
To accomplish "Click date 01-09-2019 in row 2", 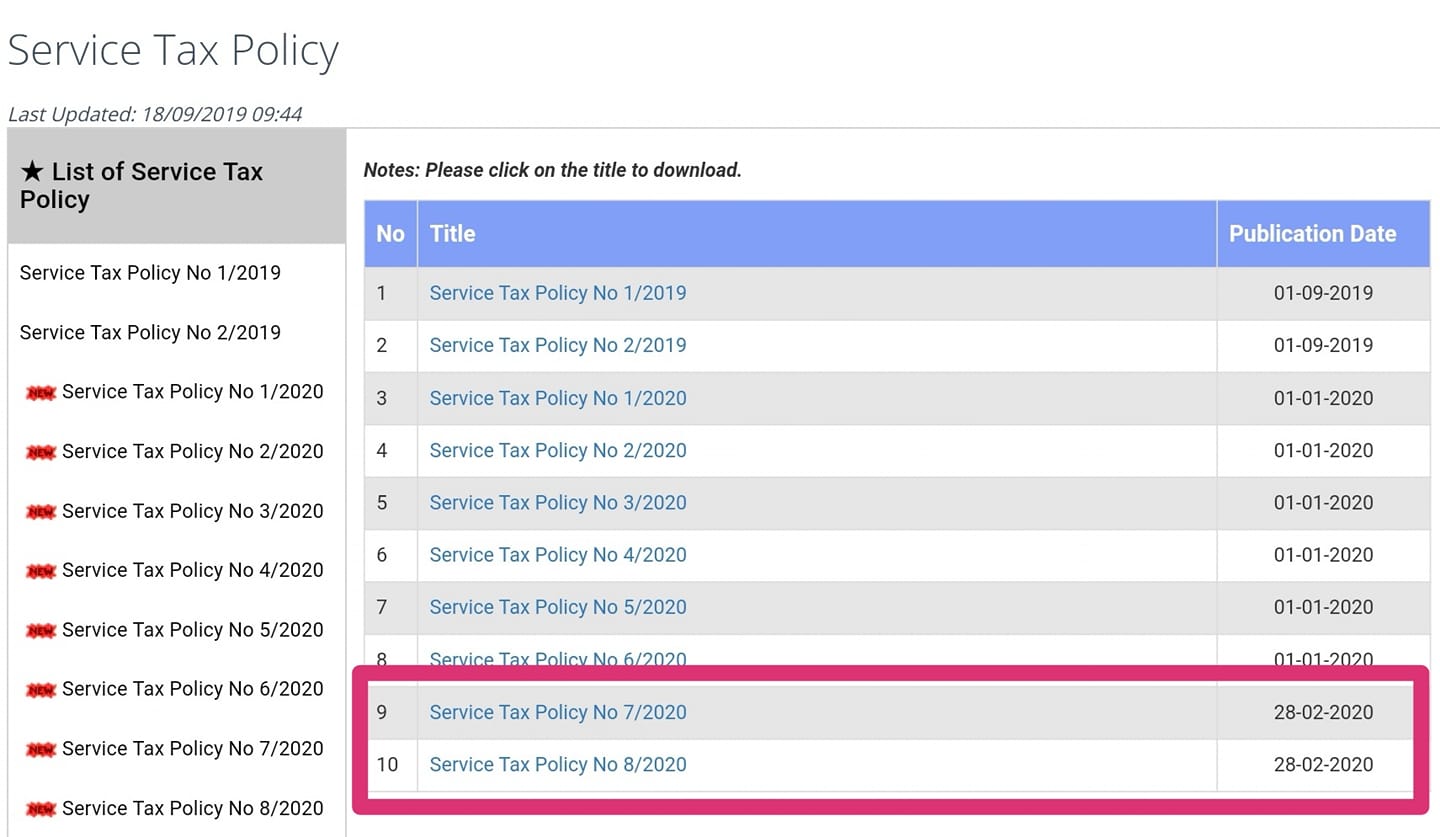I will [1323, 345].
